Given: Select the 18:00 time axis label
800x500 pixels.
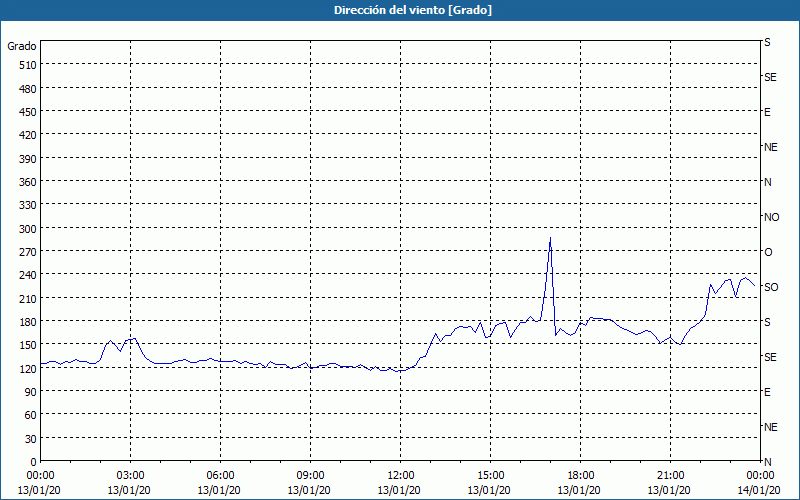Looking at the screenshot, I should point(581,476).
